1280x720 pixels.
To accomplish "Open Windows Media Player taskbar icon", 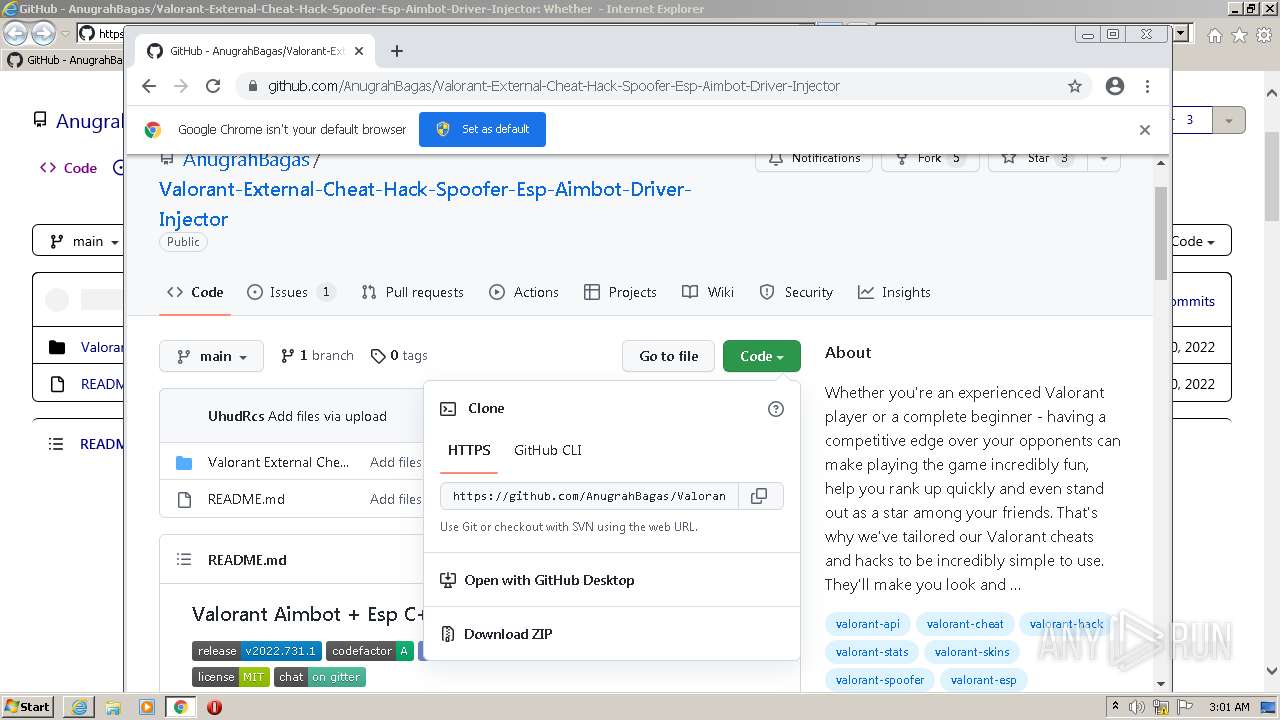I will coord(146,707).
